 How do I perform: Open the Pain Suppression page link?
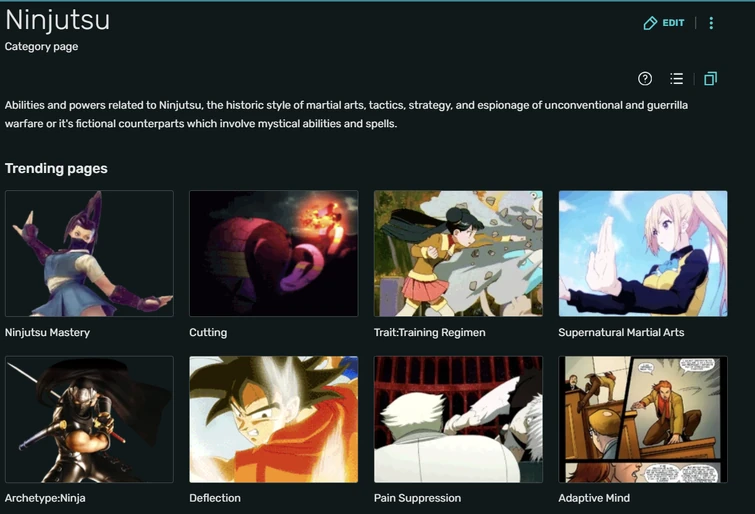click(x=417, y=498)
